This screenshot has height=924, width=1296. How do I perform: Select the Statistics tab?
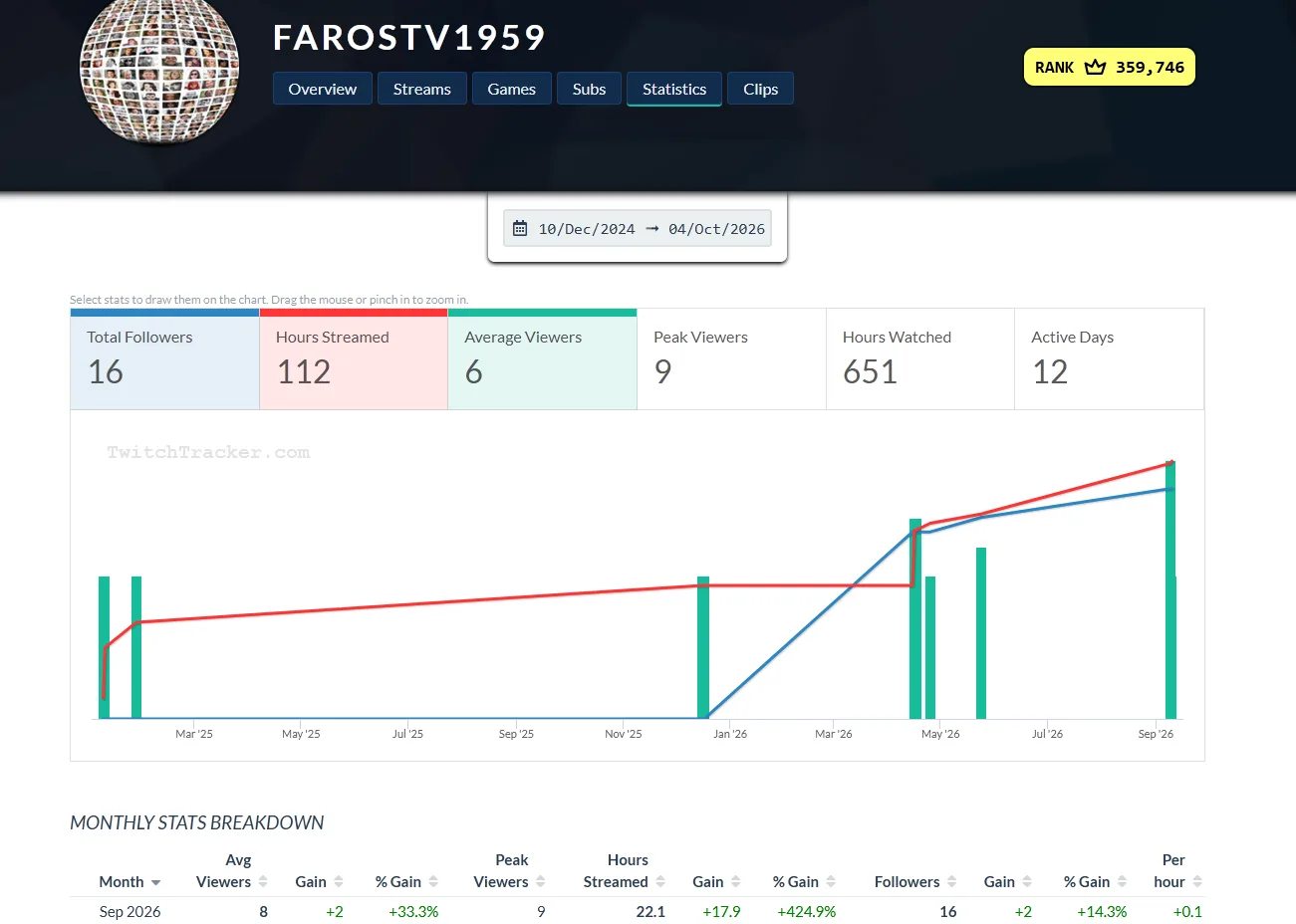tap(674, 89)
